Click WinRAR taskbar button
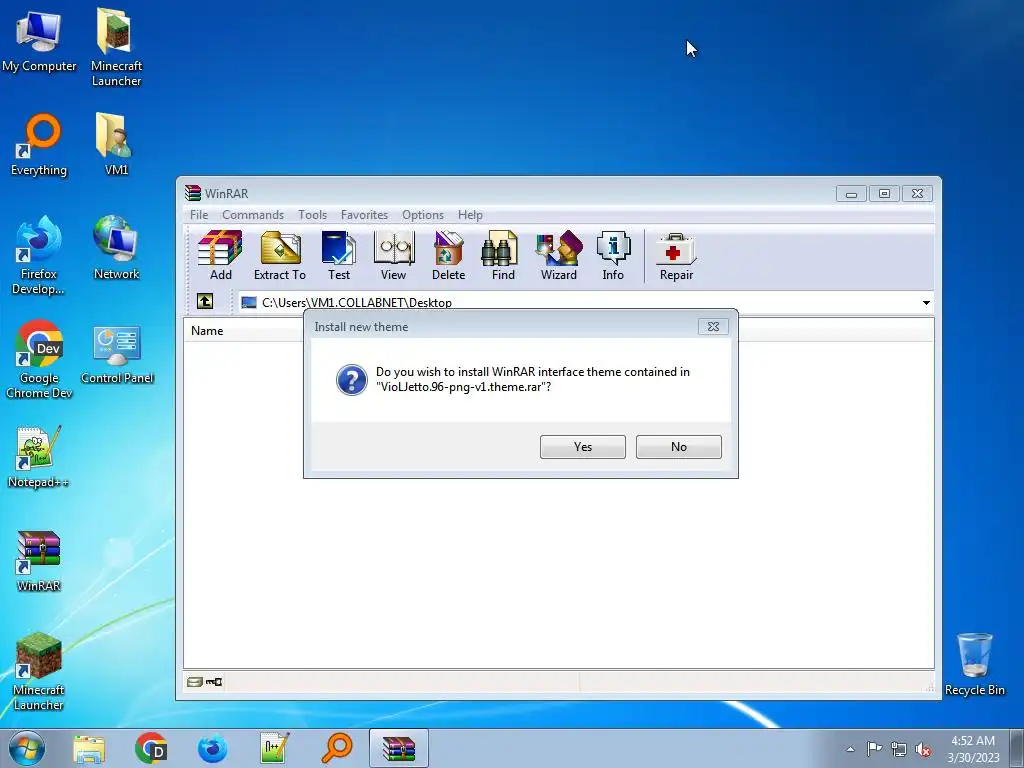The height and width of the screenshot is (768, 1024). click(399, 748)
